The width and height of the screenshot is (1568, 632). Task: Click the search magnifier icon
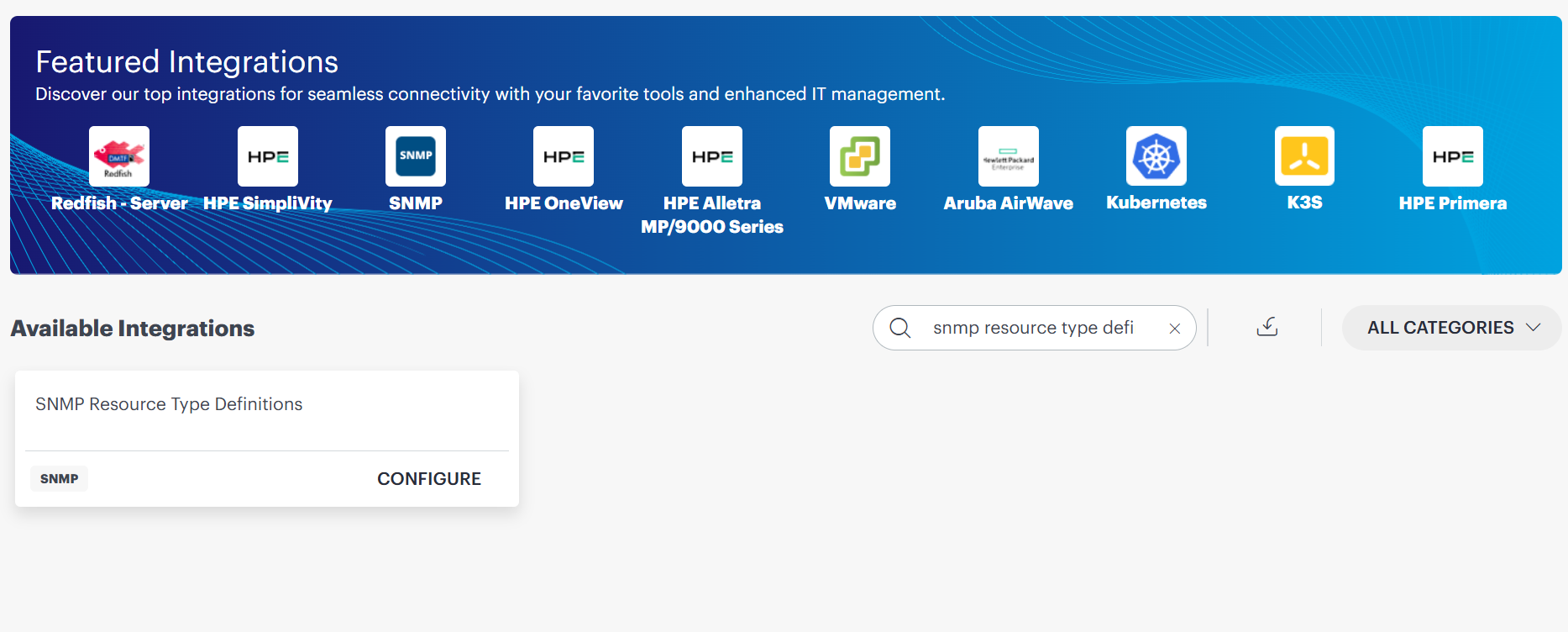click(900, 328)
